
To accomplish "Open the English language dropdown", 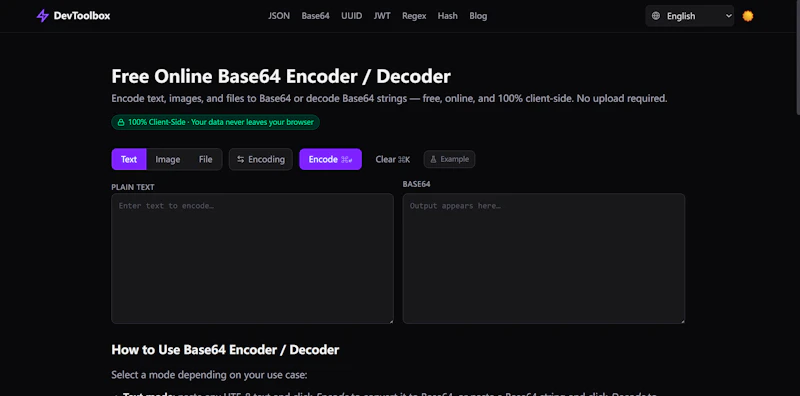I will (689, 16).
